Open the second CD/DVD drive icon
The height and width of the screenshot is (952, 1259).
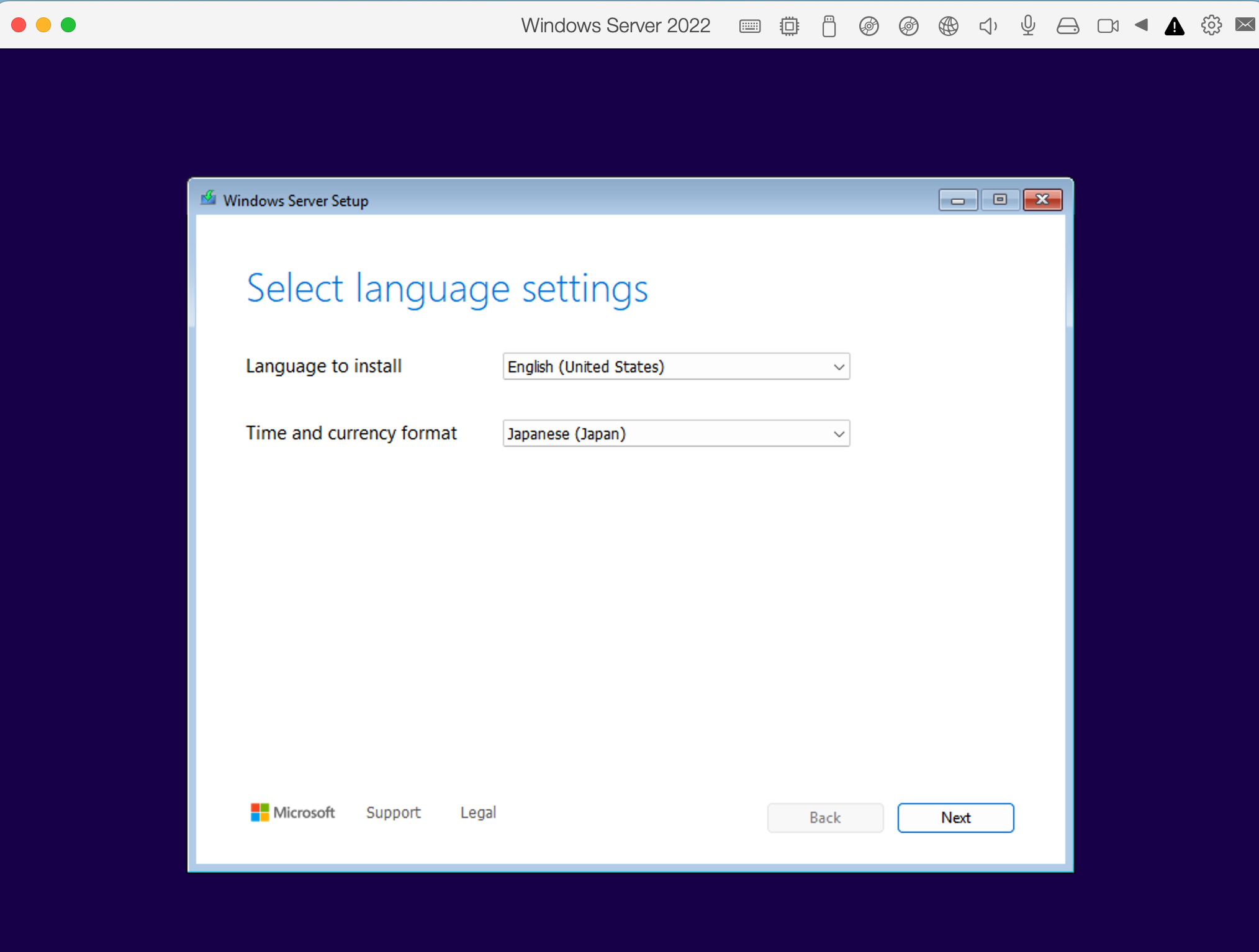pyautogui.click(x=908, y=26)
